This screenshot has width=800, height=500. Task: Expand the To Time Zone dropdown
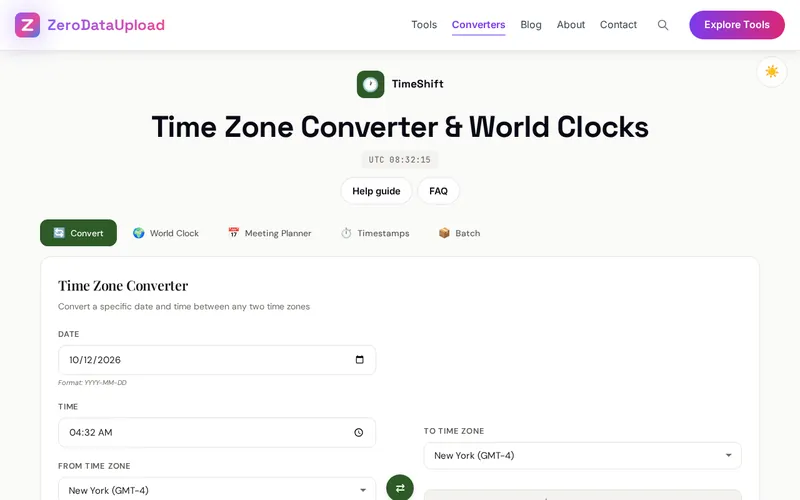(582, 456)
